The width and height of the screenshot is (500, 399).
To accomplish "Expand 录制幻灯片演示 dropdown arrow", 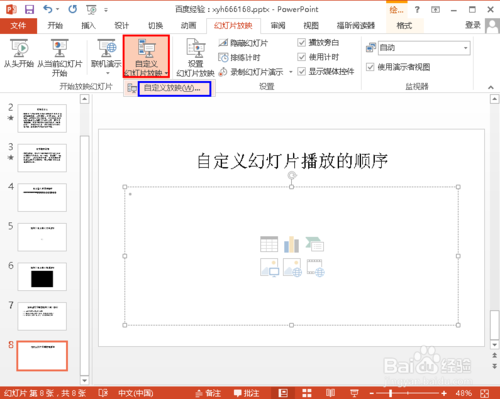I will (x=291, y=72).
